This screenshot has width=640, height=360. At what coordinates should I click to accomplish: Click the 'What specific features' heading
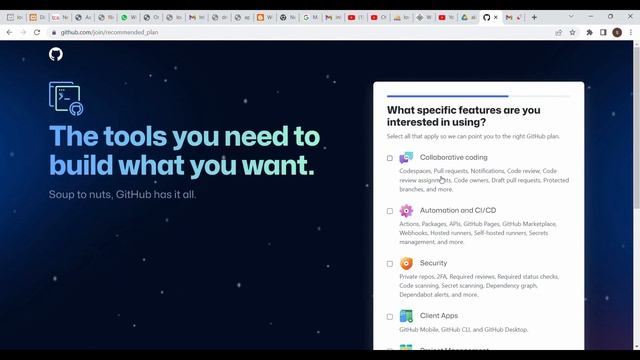(x=464, y=116)
